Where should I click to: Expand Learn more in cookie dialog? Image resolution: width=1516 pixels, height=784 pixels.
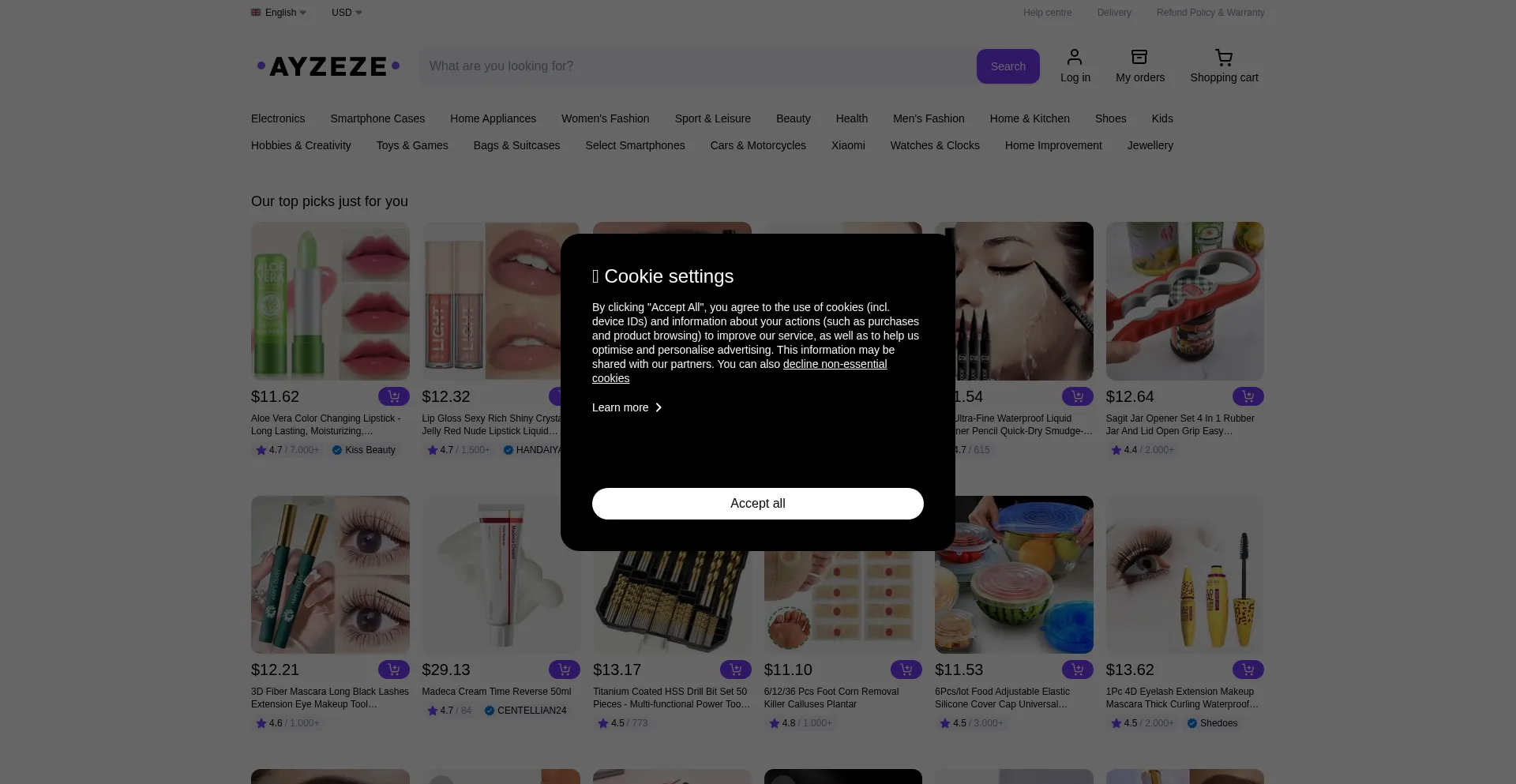point(626,407)
